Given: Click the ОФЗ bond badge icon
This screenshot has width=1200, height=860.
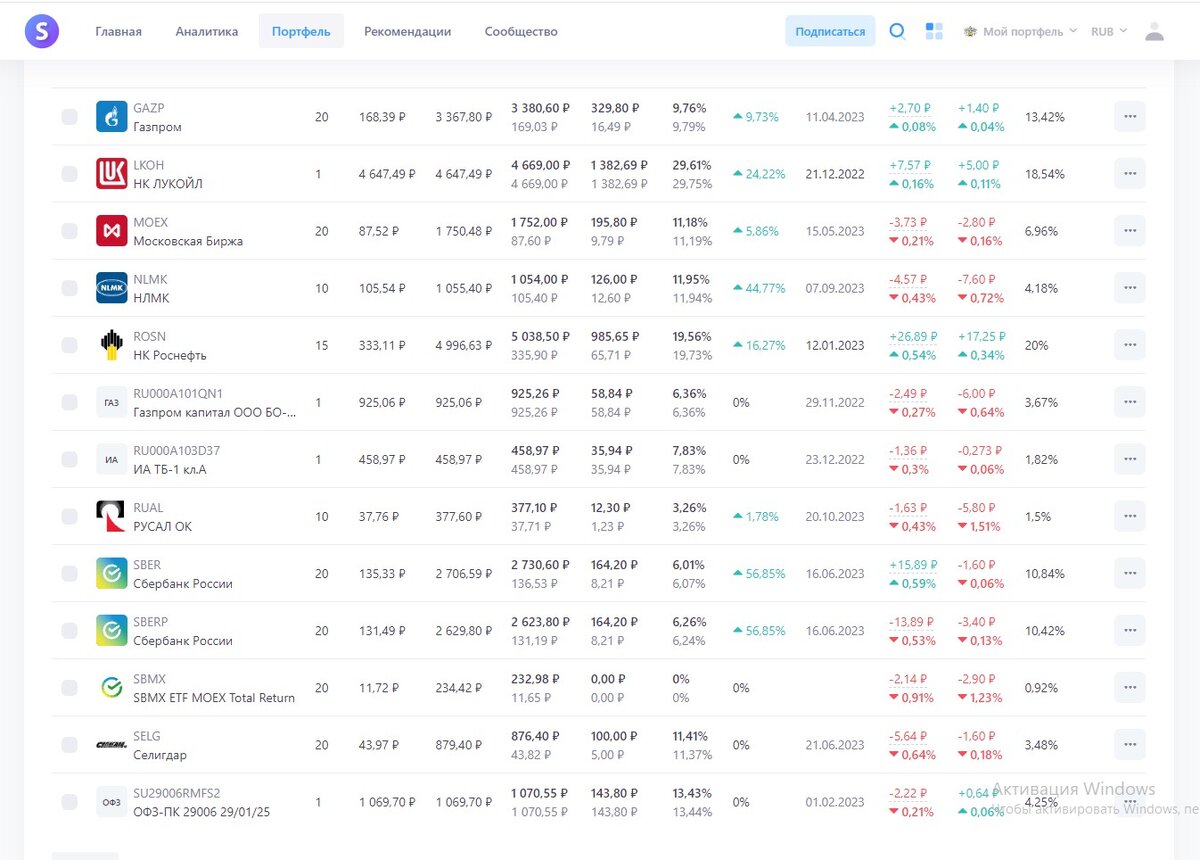Looking at the screenshot, I should (x=111, y=801).
